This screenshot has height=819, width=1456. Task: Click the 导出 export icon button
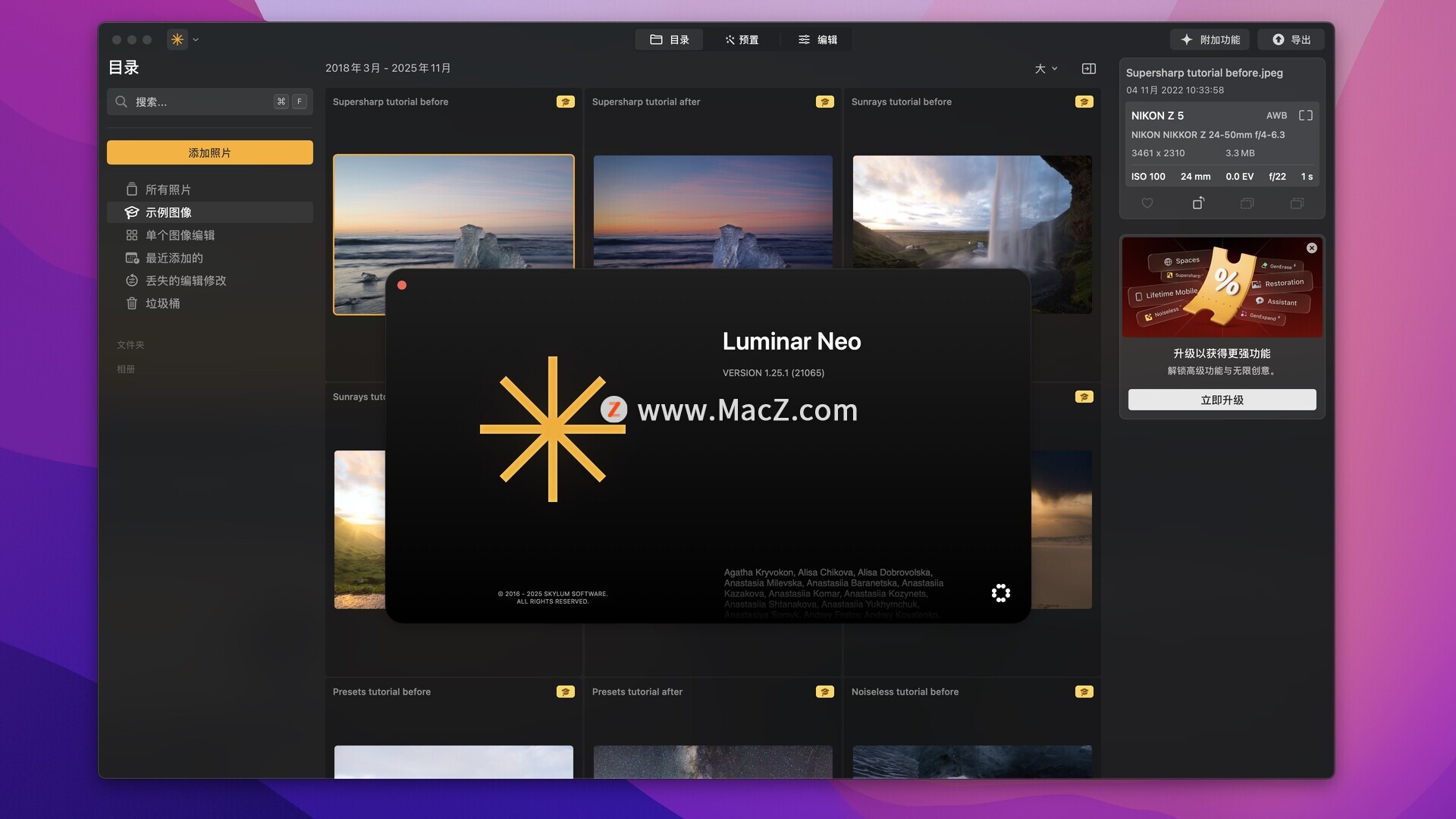coord(1291,39)
